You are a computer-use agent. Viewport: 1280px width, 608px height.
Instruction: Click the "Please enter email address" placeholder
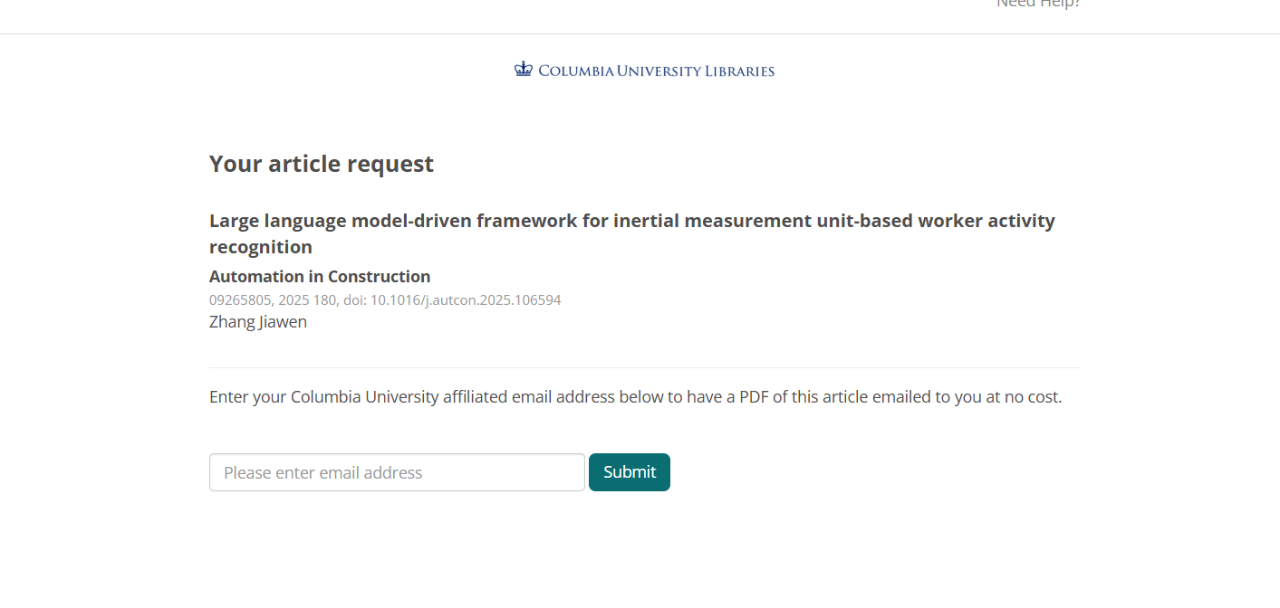point(323,472)
